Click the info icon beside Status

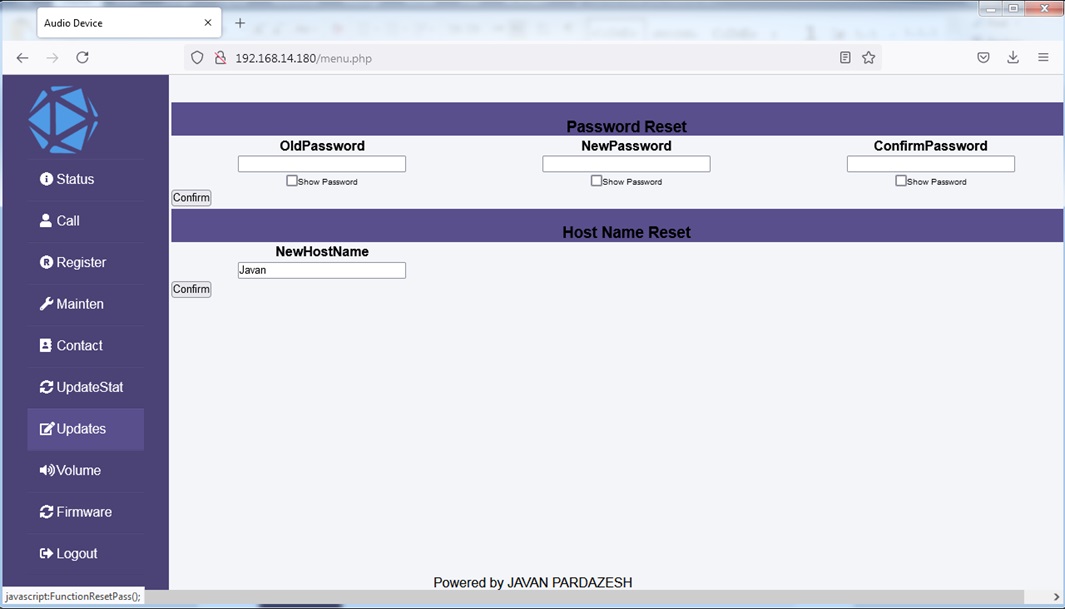[x=46, y=179]
